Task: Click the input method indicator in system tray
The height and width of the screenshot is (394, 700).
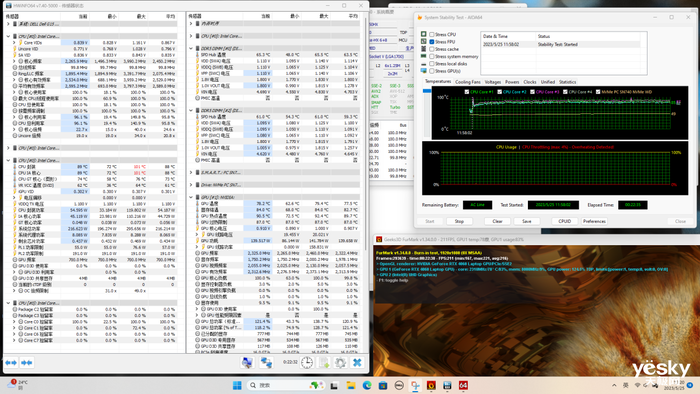Action: [626, 385]
